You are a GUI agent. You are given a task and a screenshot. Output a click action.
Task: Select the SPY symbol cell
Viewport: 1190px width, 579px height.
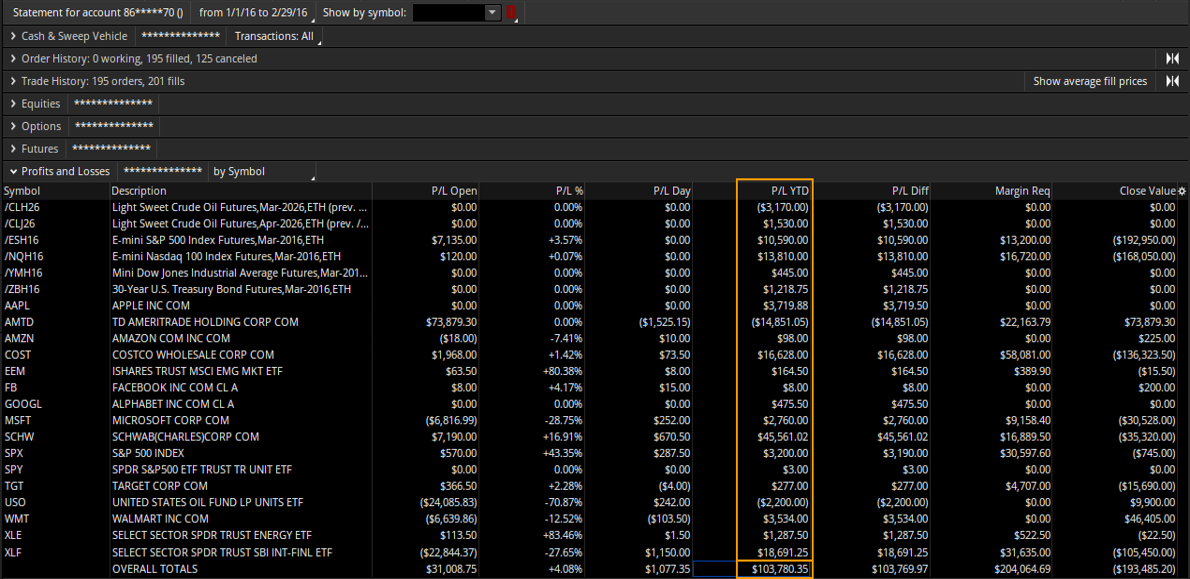[55, 469]
